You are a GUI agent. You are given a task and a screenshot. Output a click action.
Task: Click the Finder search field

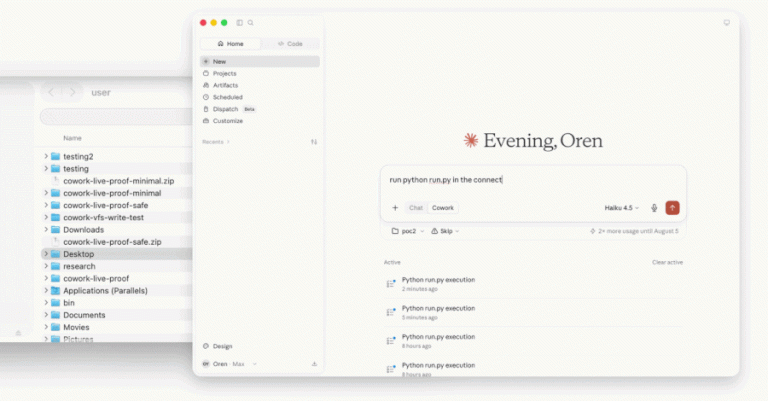[x=117, y=117]
